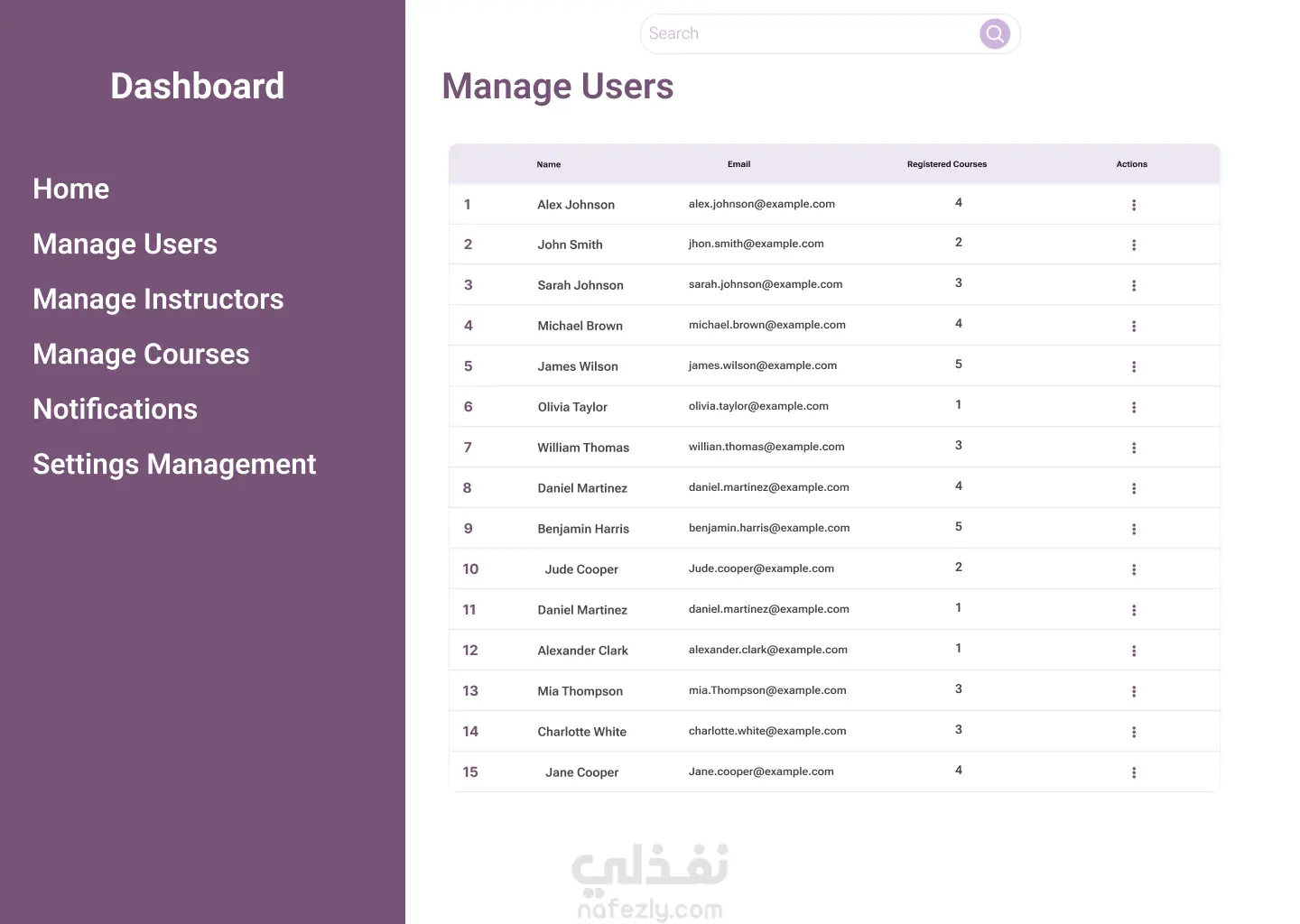Open actions menu for Alex Johnson
Image resolution: width=1300 pixels, height=924 pixels.
pos(1134,205)
